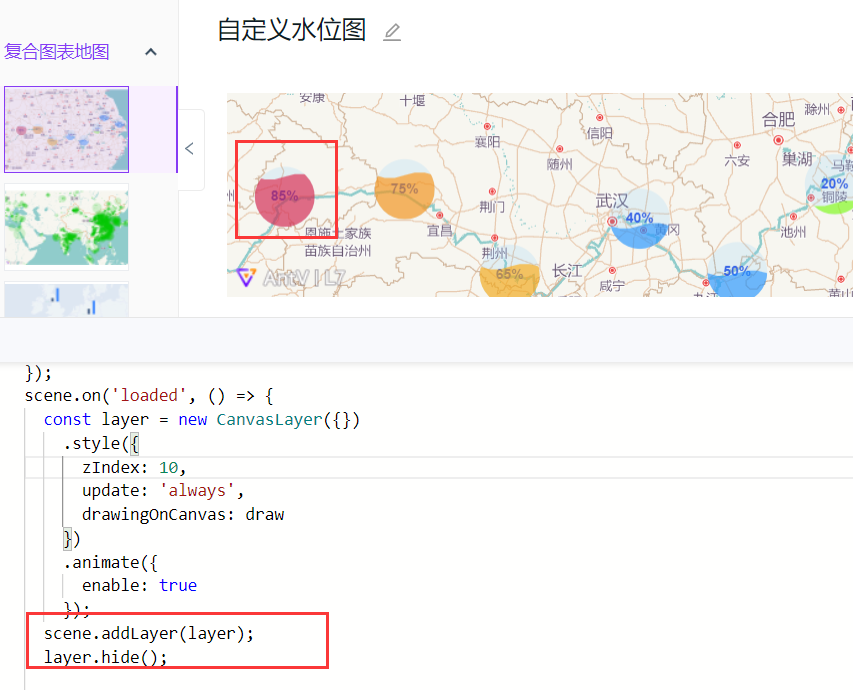This screenshot has width=853, height=690.
Task: Click the pencil edit icon beside 自定义水位图
Action: click(x=391, y=32)
